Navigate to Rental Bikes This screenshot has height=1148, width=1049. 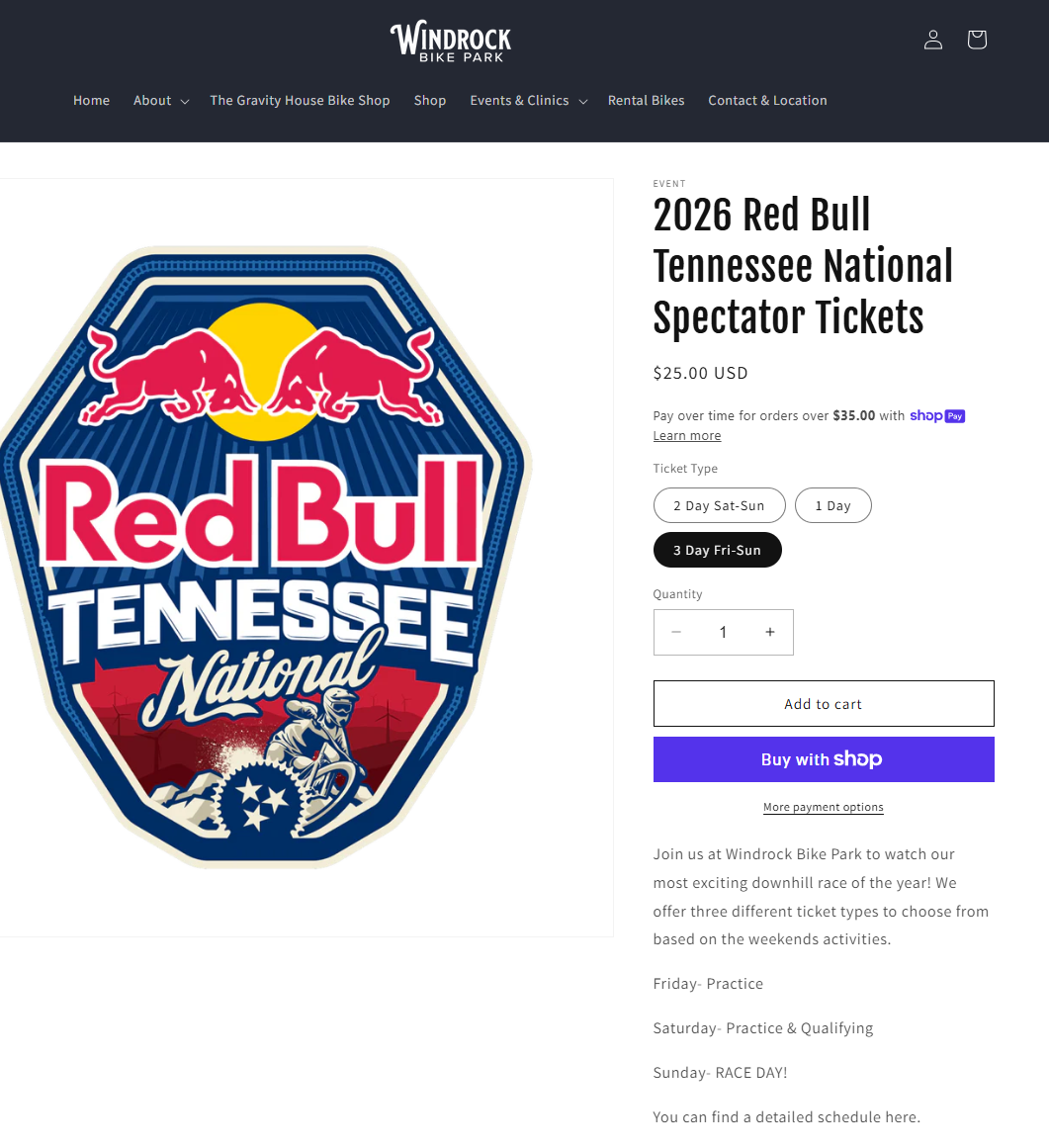click(646, 101)
